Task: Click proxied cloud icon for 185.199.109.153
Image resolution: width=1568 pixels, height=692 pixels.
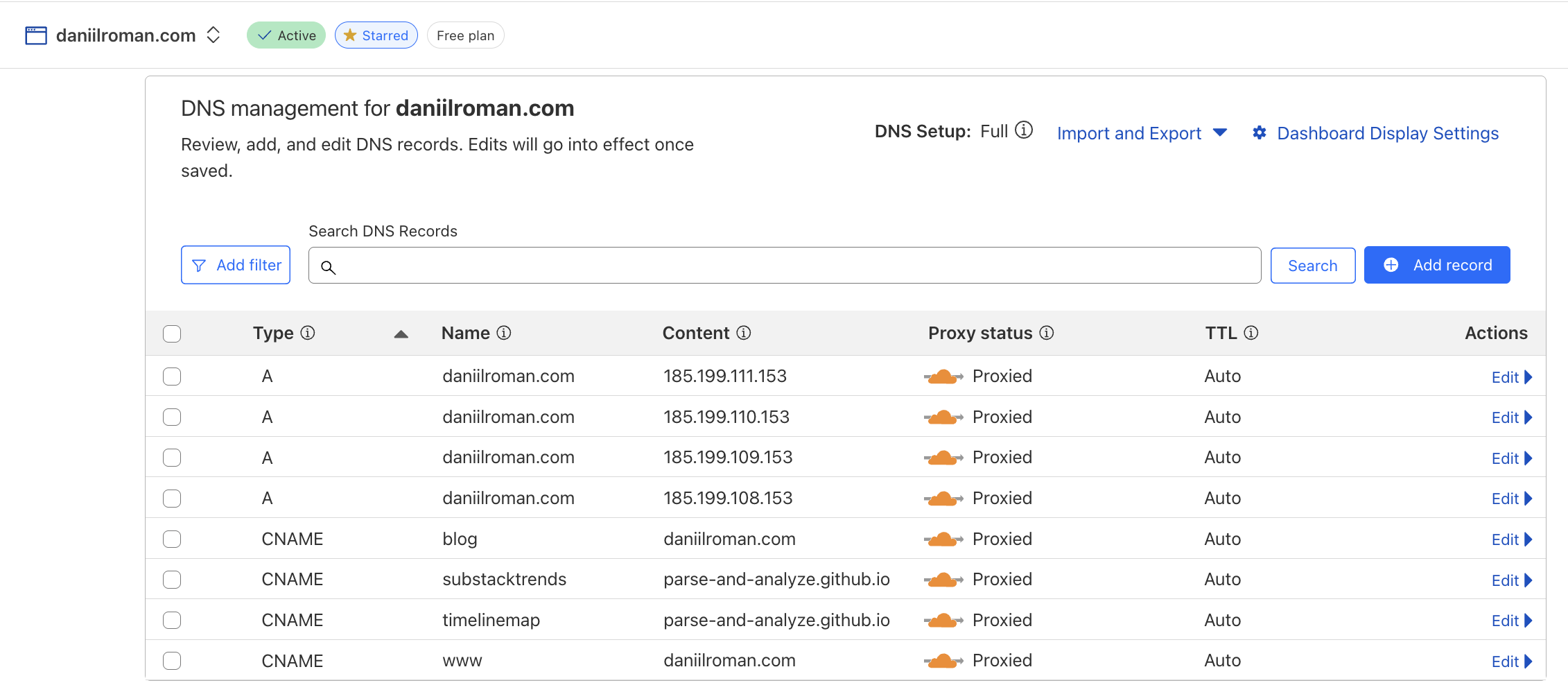Action: [943, 458]
